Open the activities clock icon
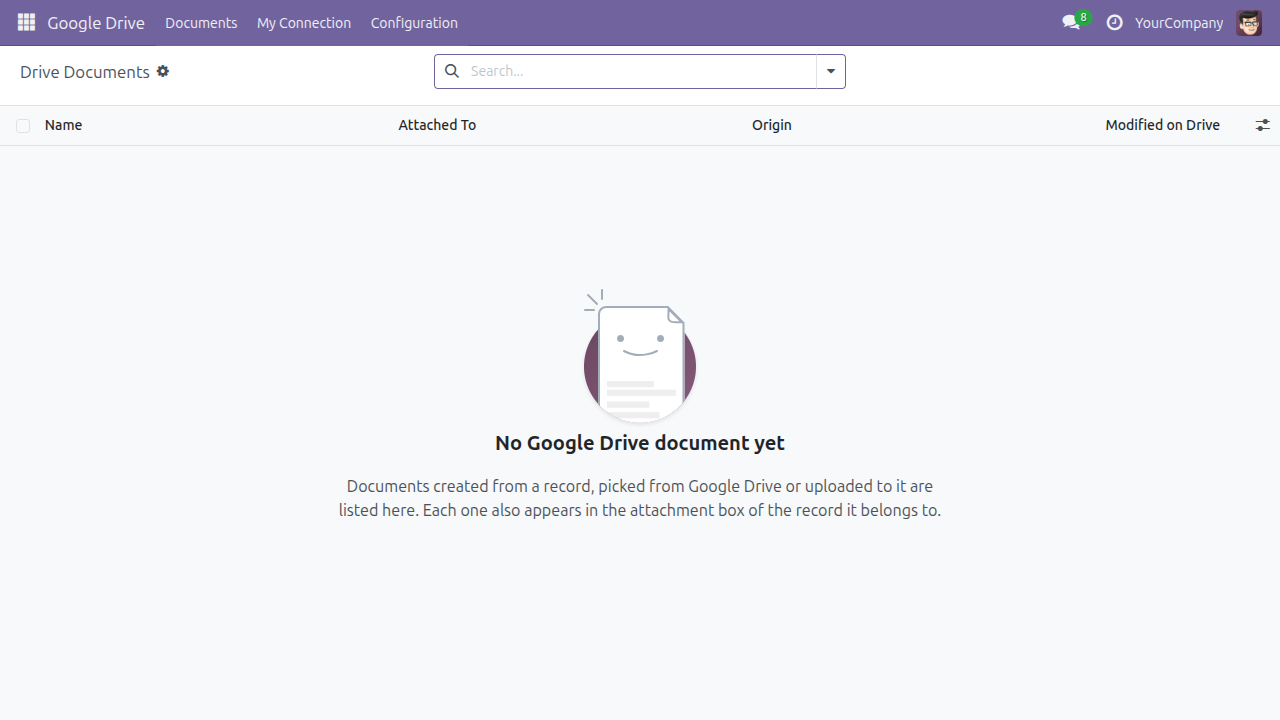The width and height of the screenshot is (1280, 720). (x=1114, y=22)
